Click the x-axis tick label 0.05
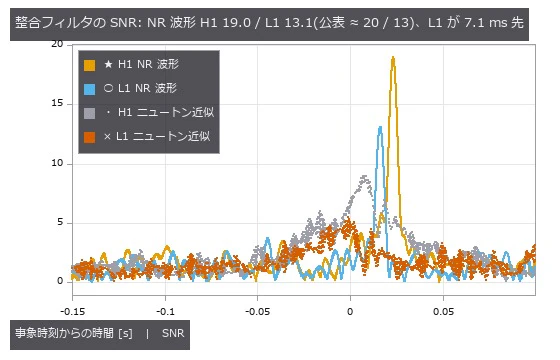Image resolution: width=560 pixels, height=360 pixels. point(443,311)
